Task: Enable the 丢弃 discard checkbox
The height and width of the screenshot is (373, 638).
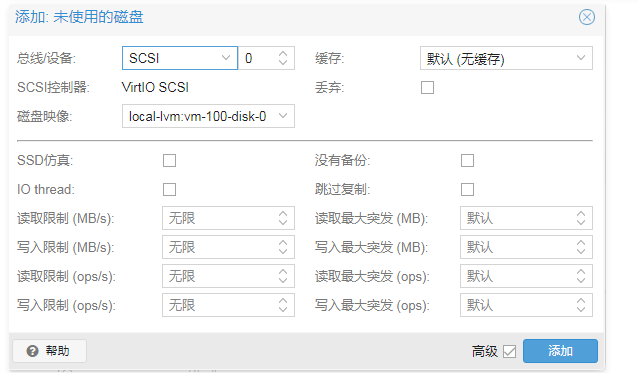Action: (427, 87)
